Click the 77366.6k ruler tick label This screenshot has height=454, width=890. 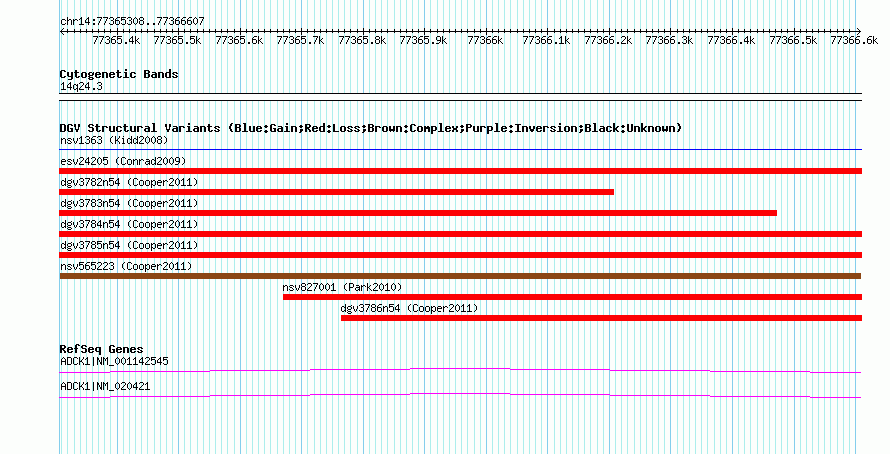tap(854, 41)
